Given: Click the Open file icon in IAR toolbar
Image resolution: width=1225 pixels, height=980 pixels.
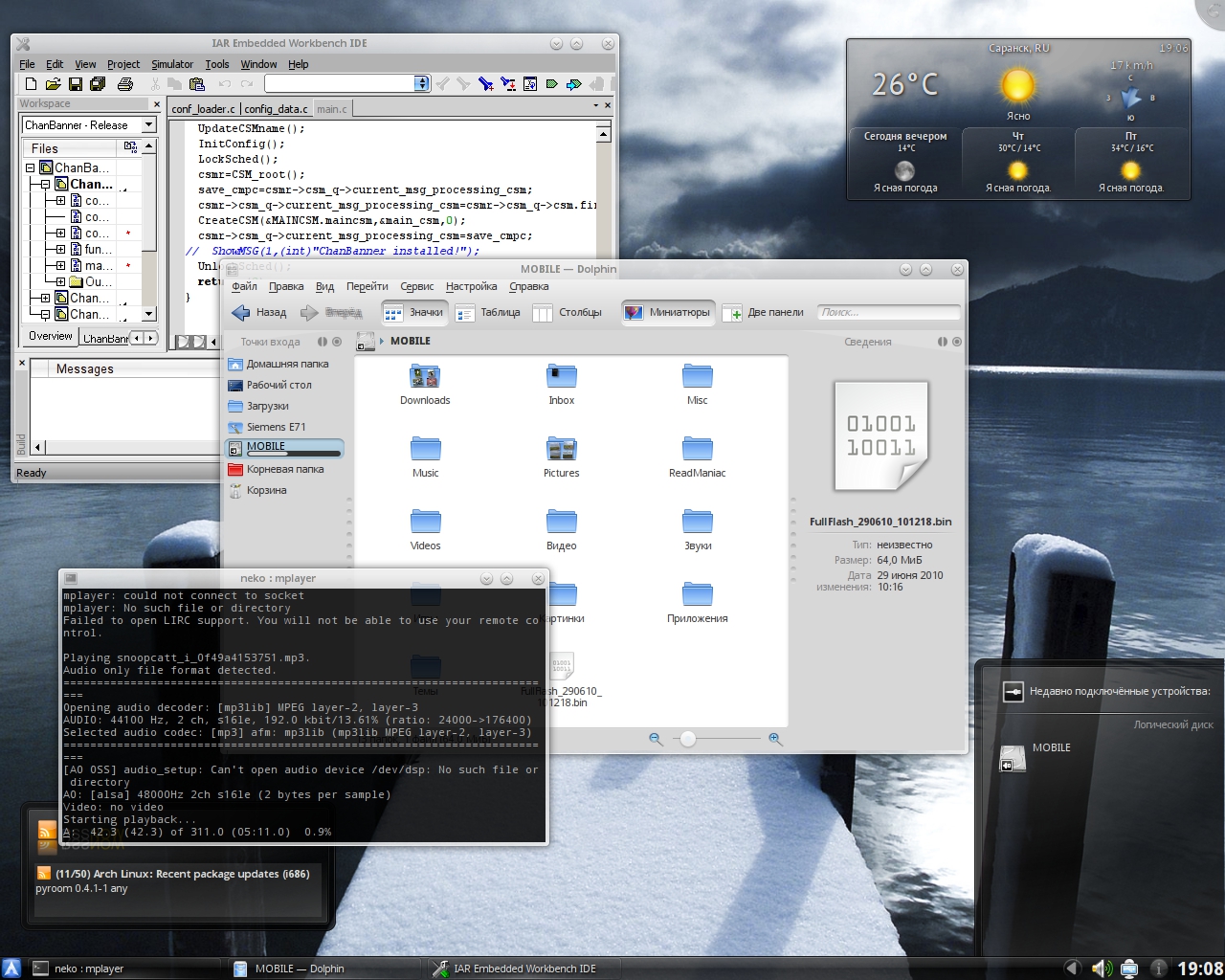Looking at the screenshot, I should [x=53, y=84].
